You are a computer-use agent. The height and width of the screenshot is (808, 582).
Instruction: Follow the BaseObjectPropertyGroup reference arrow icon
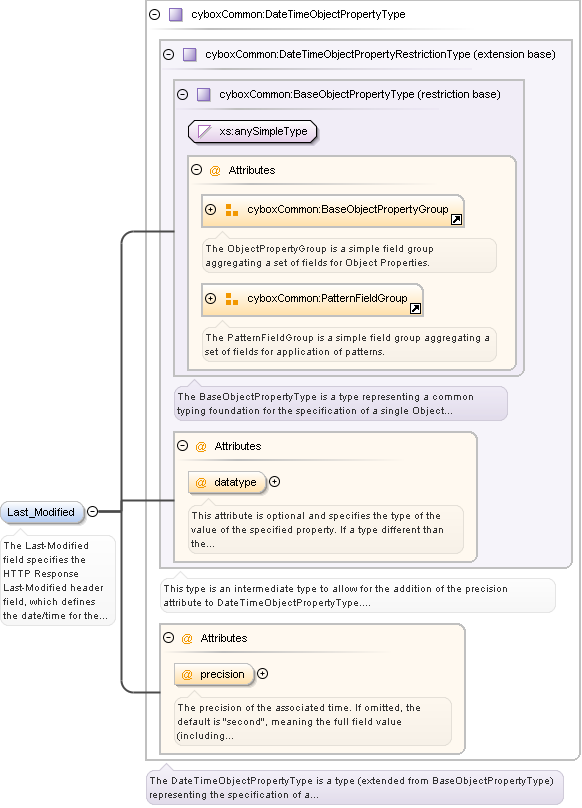[x=456, y=220]
